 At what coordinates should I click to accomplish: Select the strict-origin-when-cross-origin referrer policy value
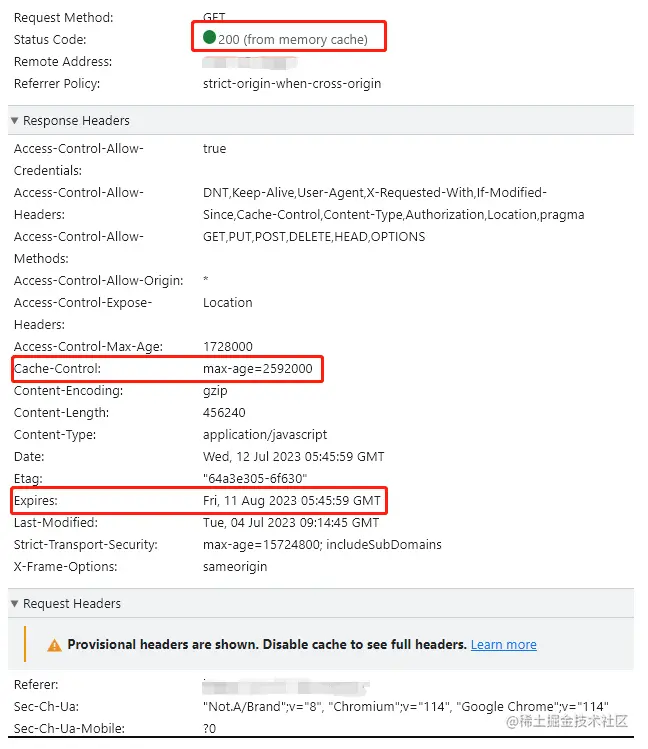click(x=292, y=84)
